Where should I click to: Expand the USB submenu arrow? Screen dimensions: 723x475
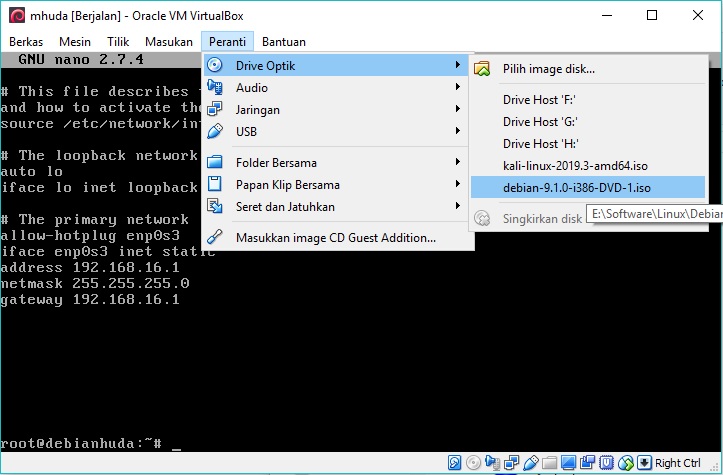click(x=457, y=131)
